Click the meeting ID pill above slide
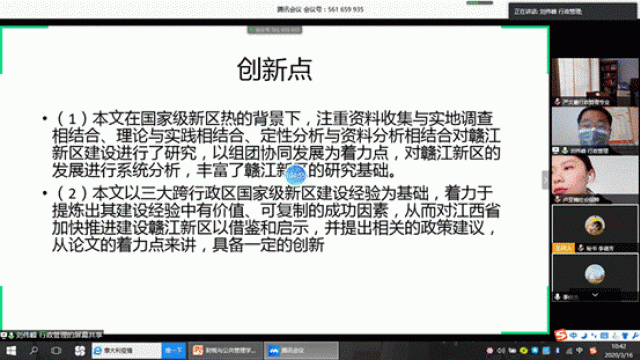This screenshot has width=640, height=360. (275, 30)
